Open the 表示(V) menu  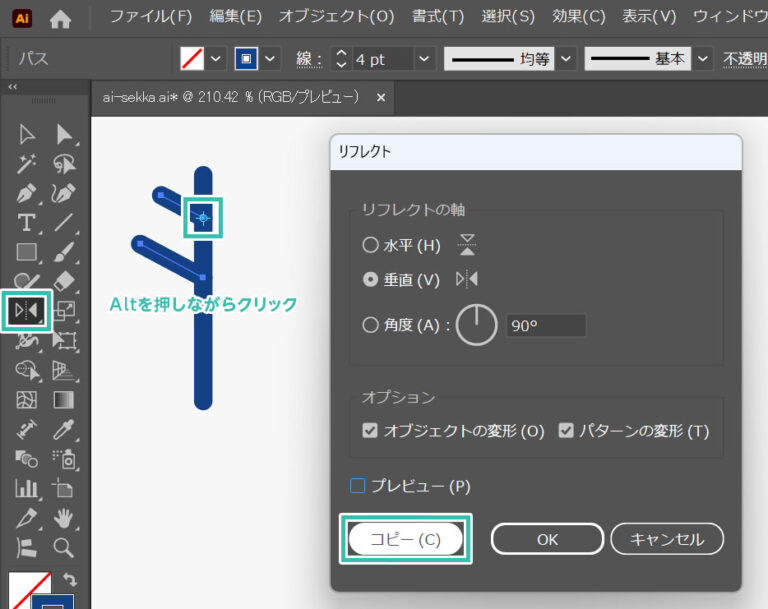pos(649,17)
